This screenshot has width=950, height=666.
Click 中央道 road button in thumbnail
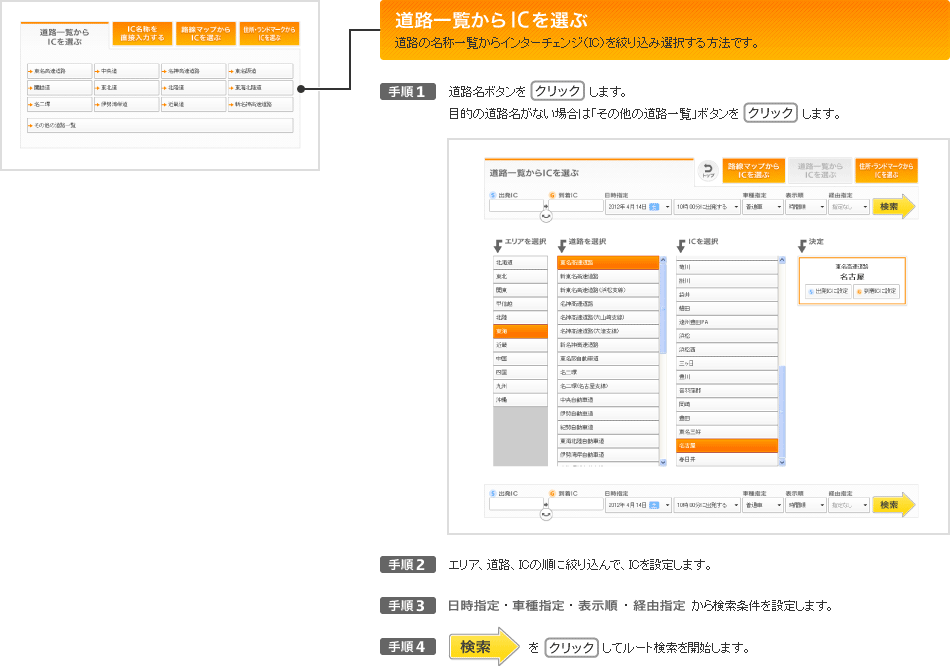[x=127, y=71]
